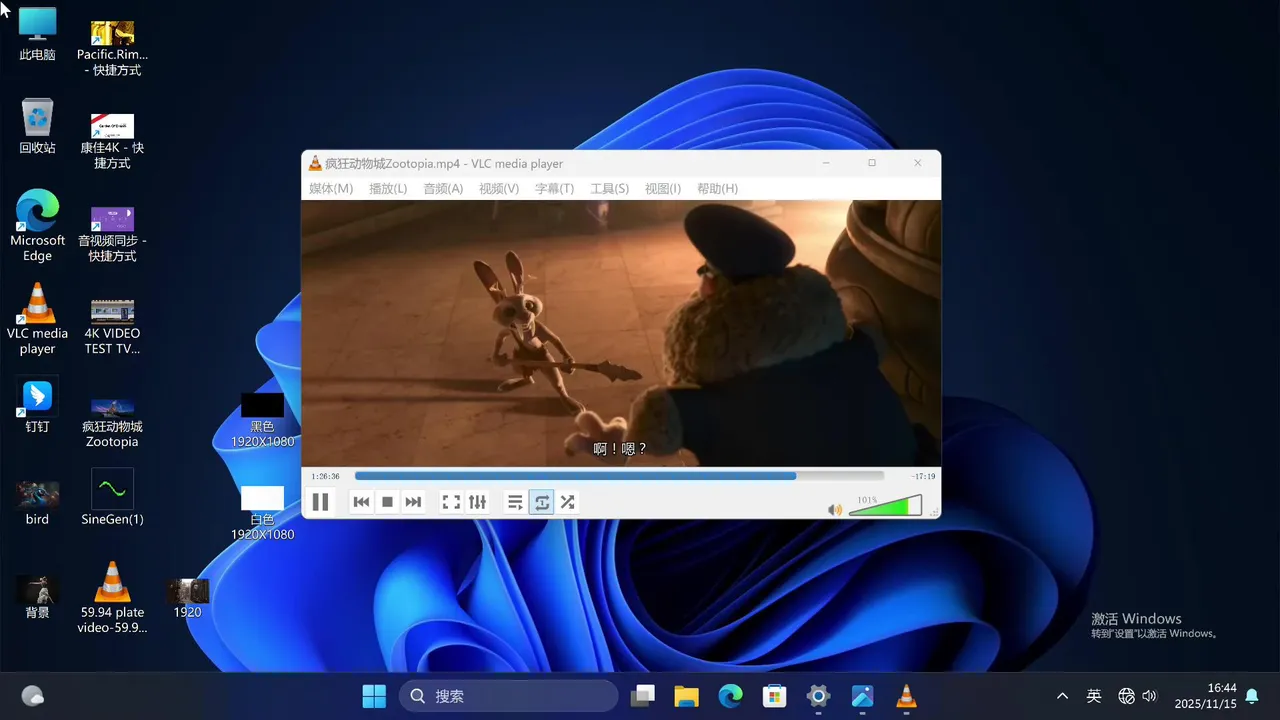1280x720 pixels.
Task: Toggle the loop/repeat mode button
Action: pos(542,502)
